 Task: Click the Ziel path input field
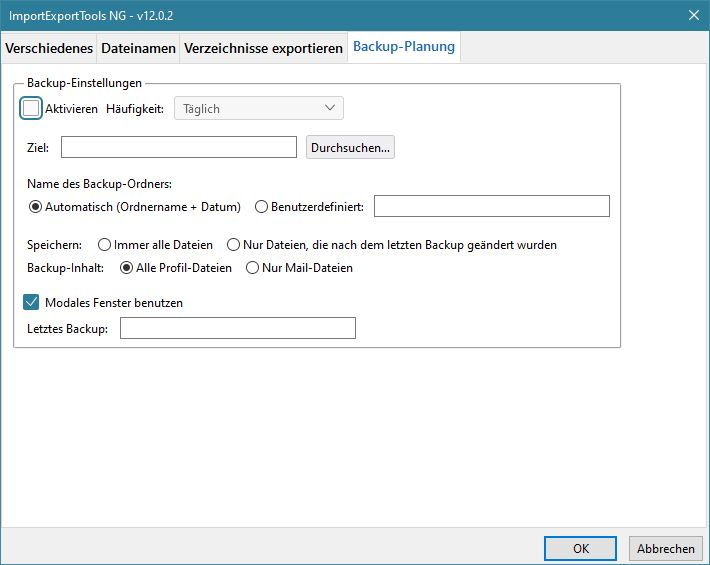pyautogui.click(x=179, y=147)
